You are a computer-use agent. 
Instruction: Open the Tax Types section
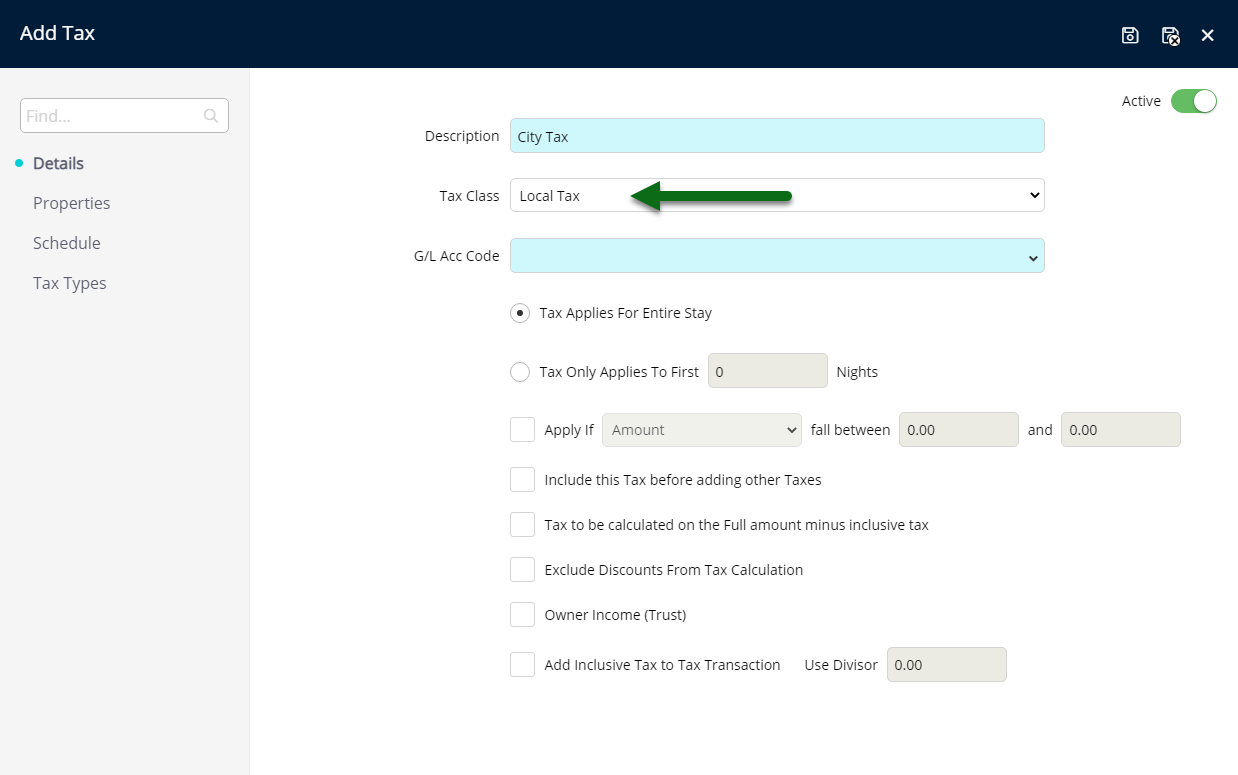[x=70, y=283]
